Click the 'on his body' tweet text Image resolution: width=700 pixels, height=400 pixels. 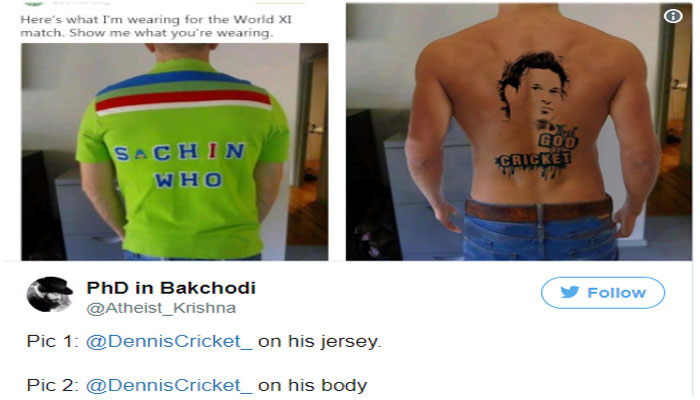click(312, 385)
